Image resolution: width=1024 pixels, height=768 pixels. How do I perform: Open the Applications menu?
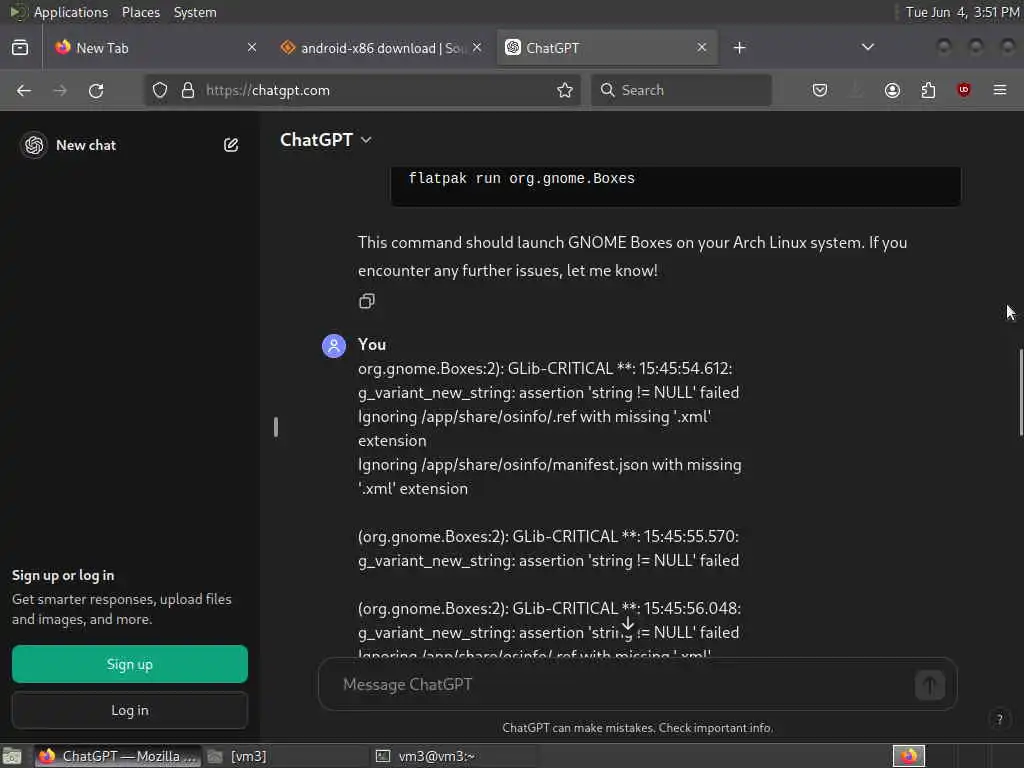pos(71,12)
